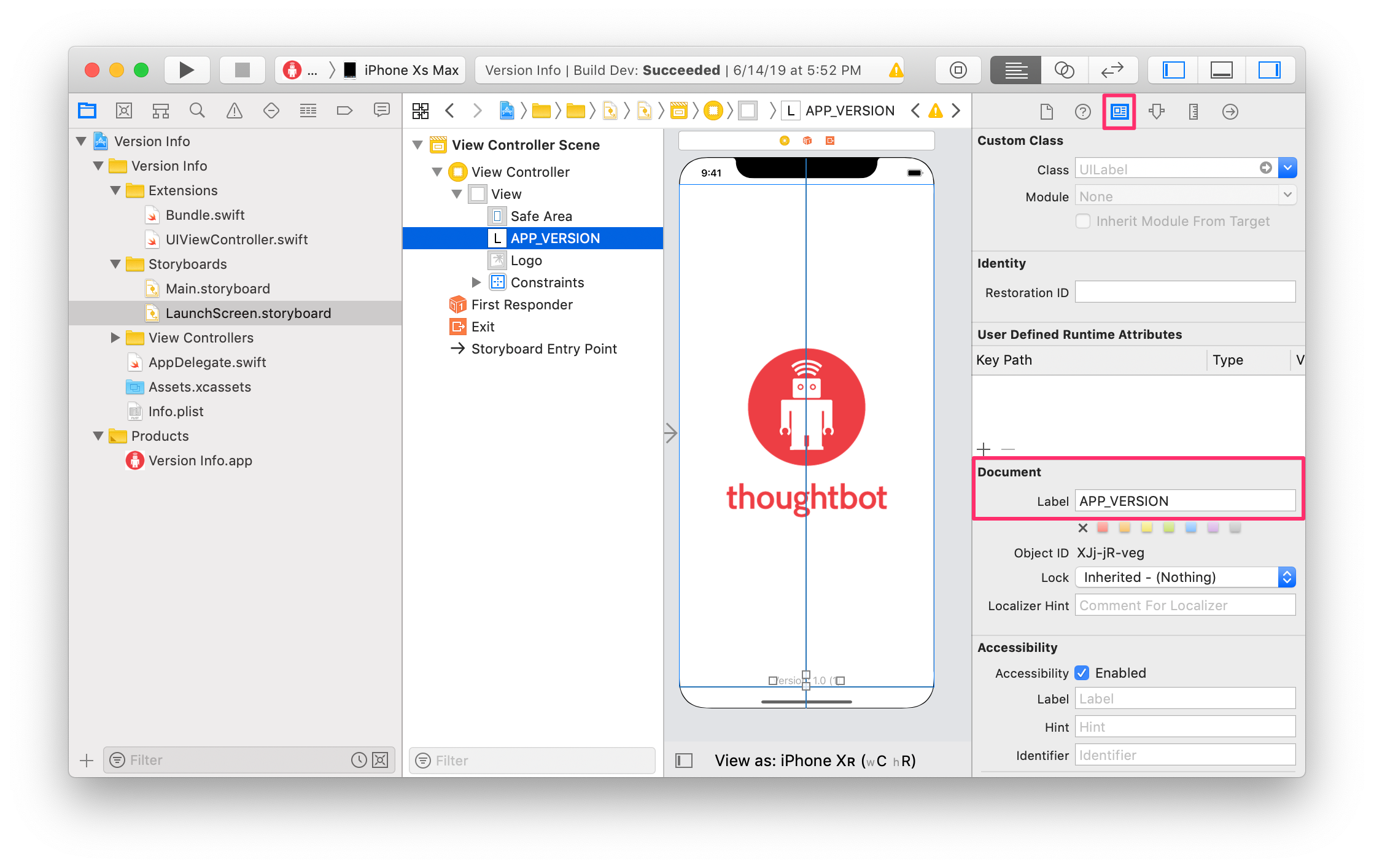Image resolution: width=1374 pixels, height=868 pixels.
Task: Focus the Restoration ID field
Action: (1186, 292)
